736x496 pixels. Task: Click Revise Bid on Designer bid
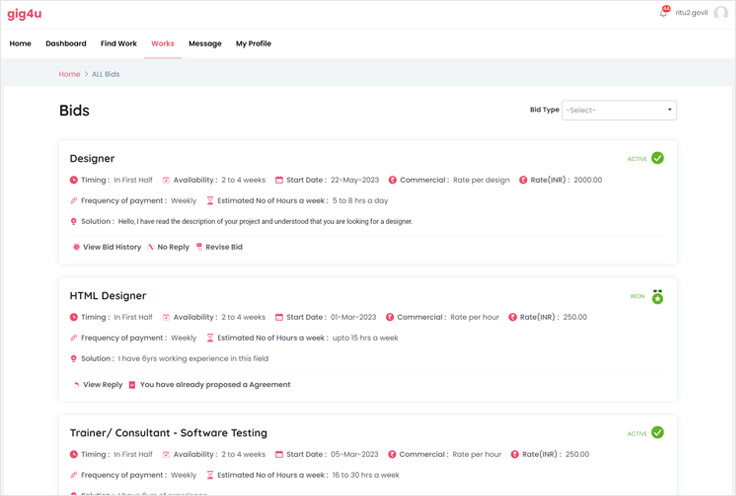pyautogui.click(x=223, y=247)
